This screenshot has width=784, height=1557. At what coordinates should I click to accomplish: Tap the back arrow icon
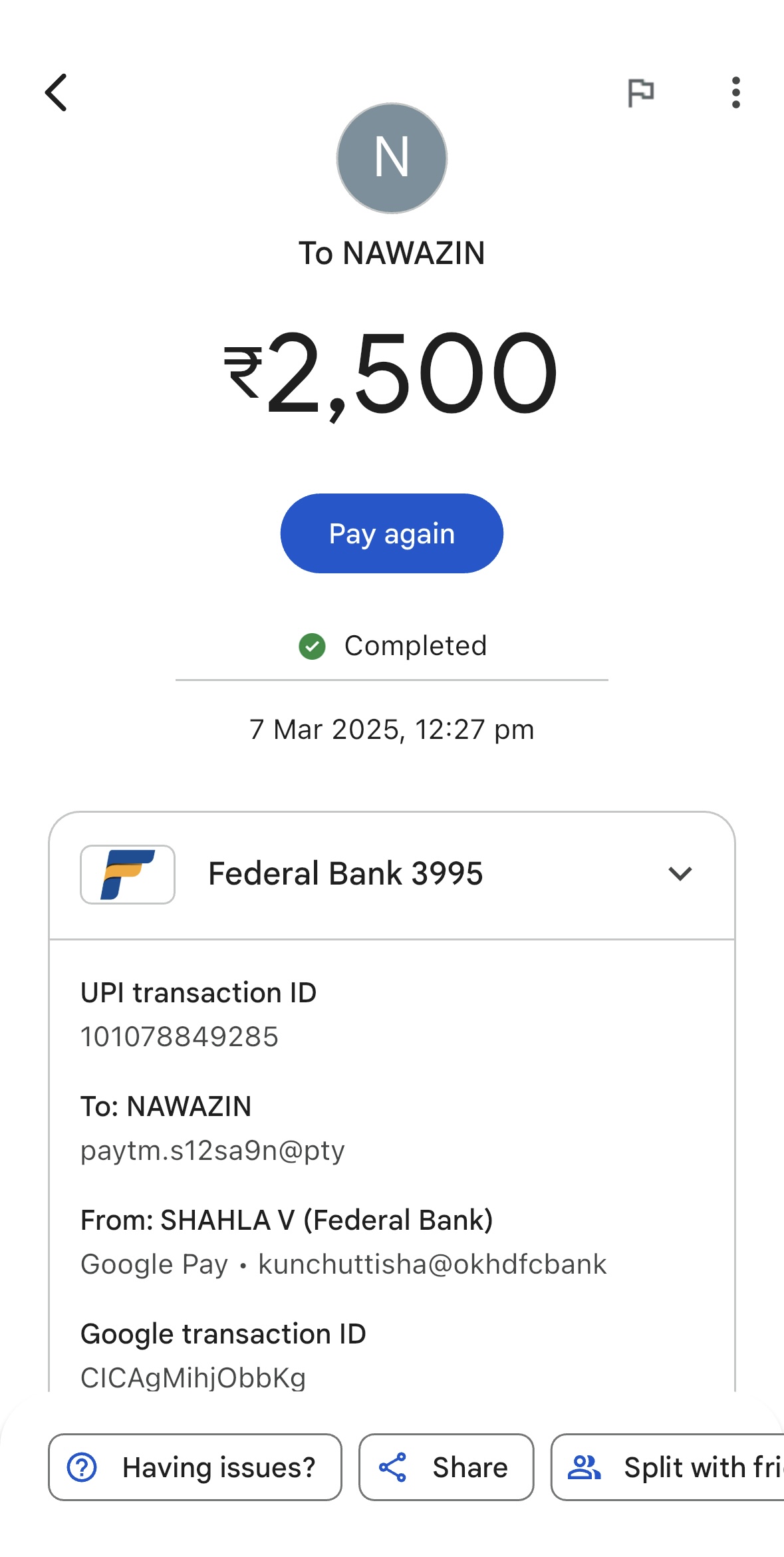click(57, 92)
